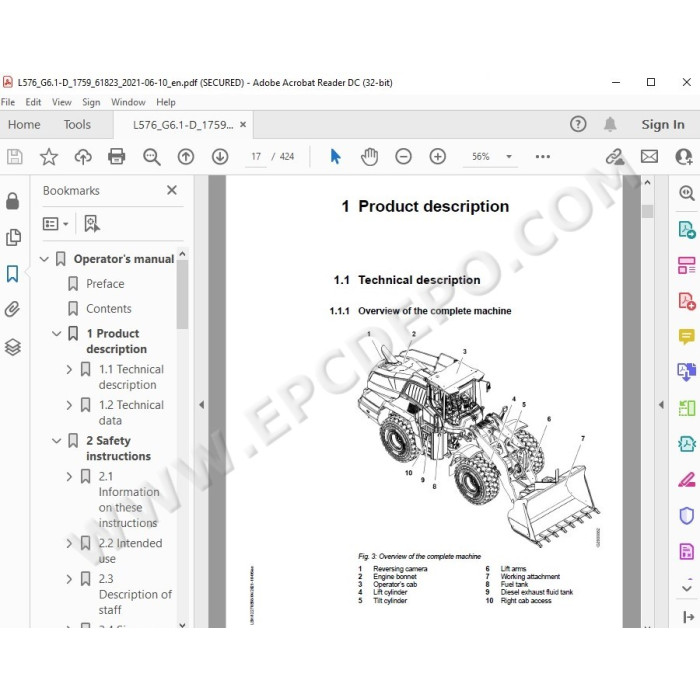Open the Window menu

pos(128,102)
